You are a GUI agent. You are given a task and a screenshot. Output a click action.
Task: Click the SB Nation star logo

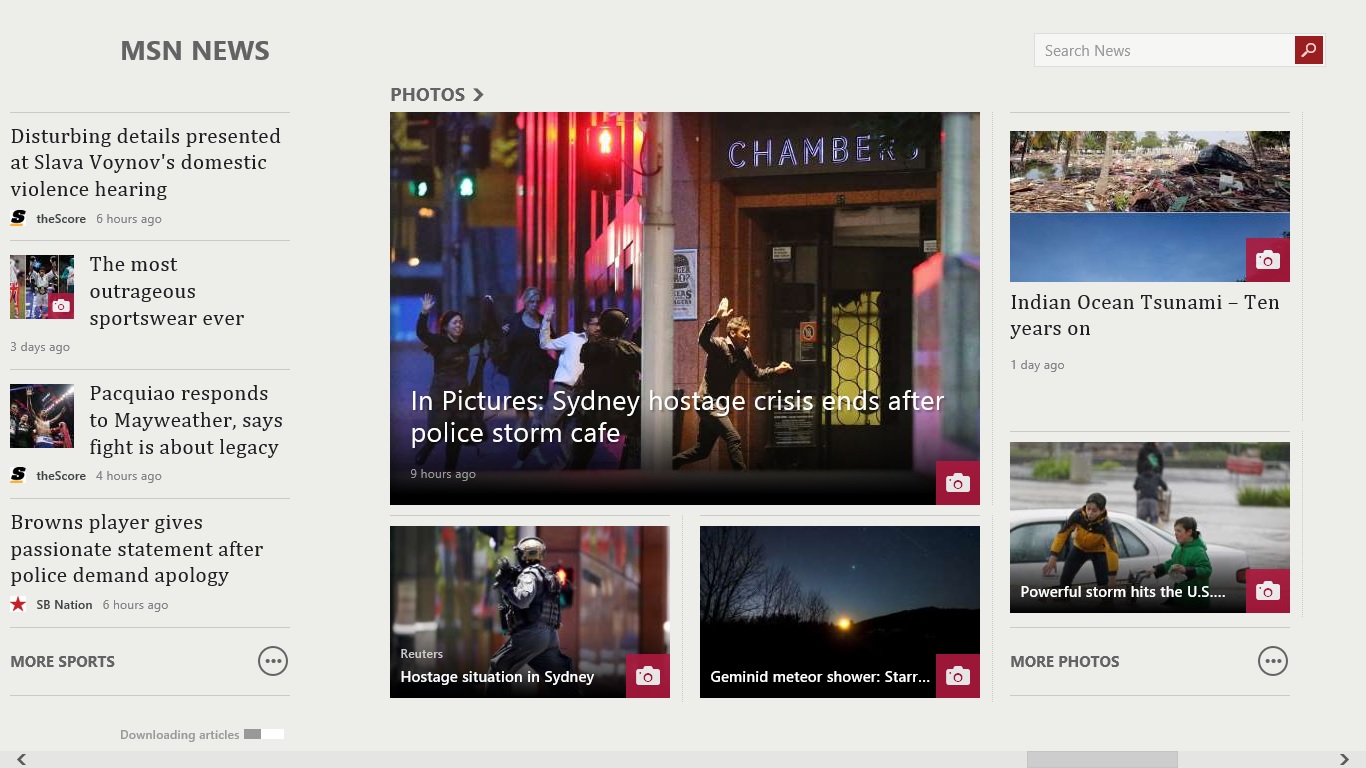point(18,604)
